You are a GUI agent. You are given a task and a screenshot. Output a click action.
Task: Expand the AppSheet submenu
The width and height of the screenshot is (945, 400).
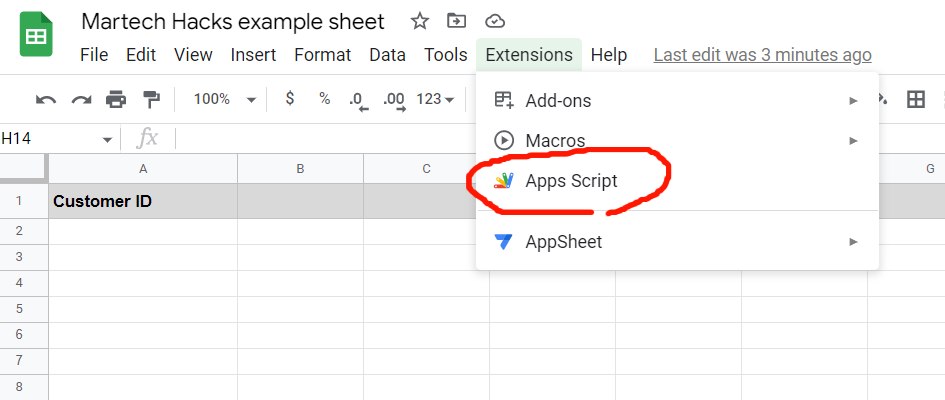[x=677, y=242]
